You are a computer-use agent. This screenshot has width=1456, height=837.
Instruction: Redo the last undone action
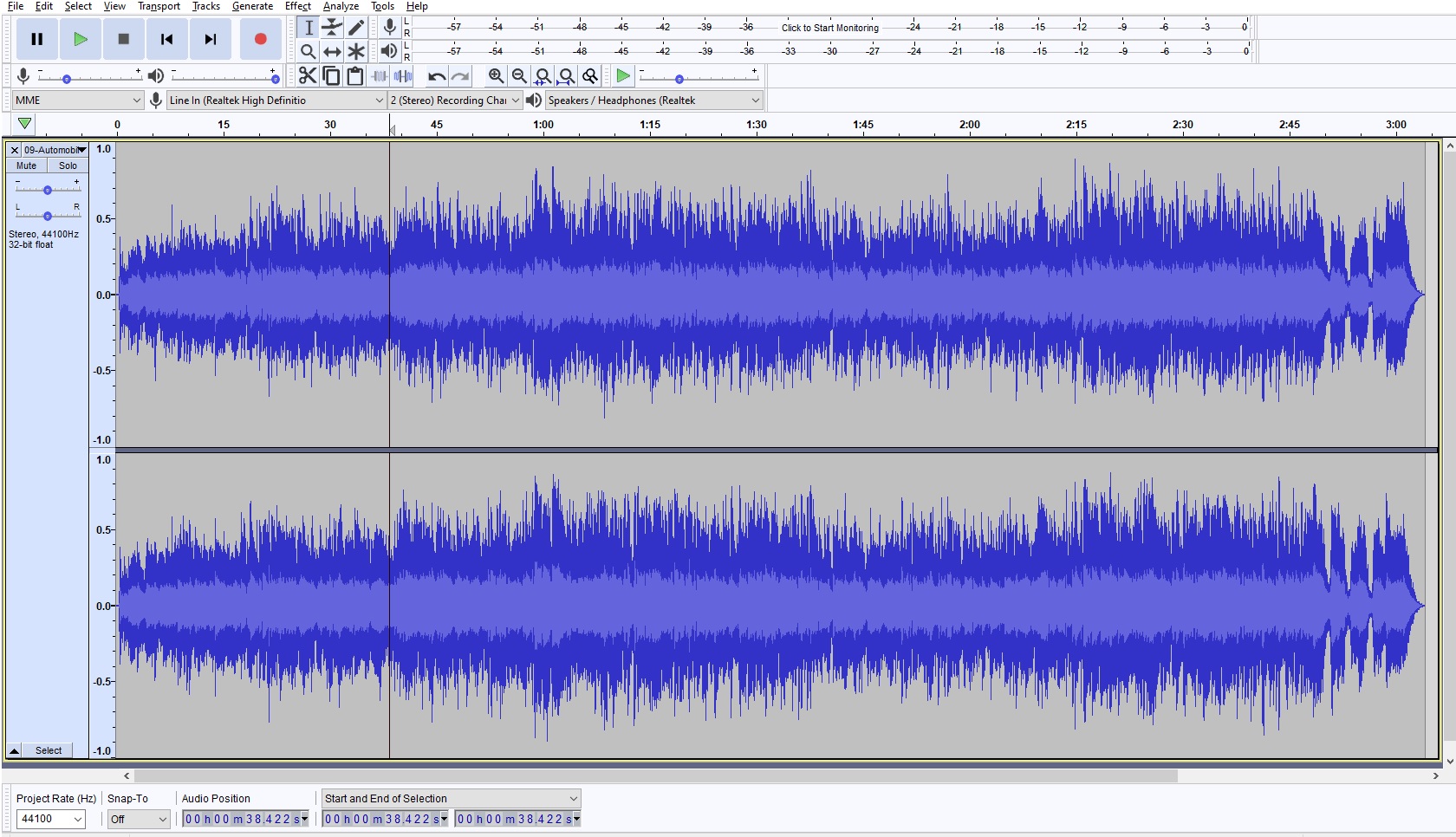tap(460, 76)
